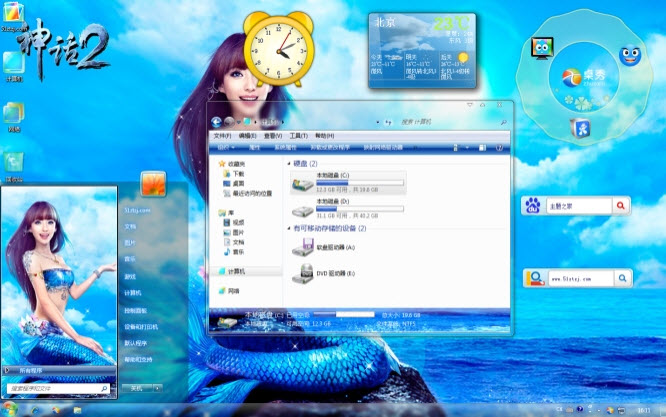Click the Back arrow in the Explorer window
This screenshot has height=417, width=666.
pyautogui.click(x=216, y=122)
